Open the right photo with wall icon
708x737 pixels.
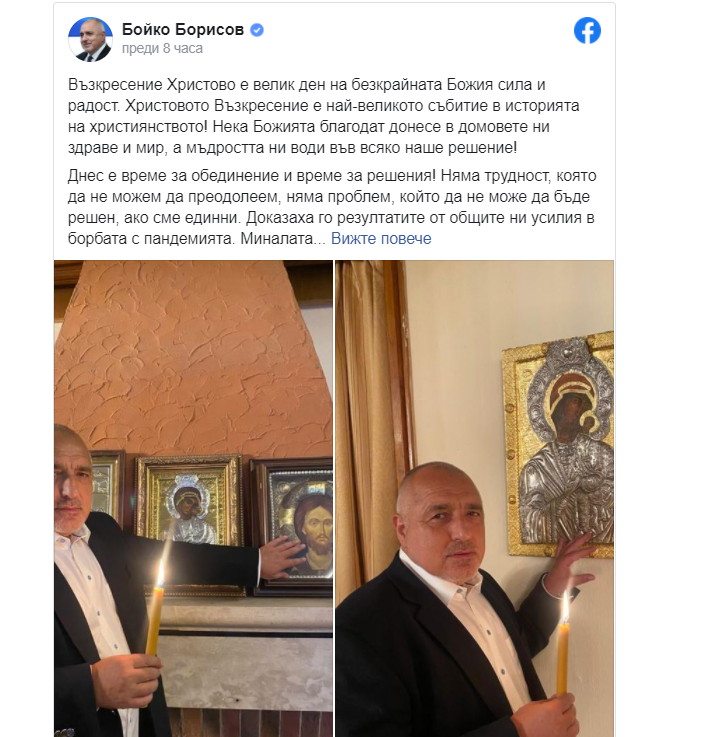click(x=474, y=498)
